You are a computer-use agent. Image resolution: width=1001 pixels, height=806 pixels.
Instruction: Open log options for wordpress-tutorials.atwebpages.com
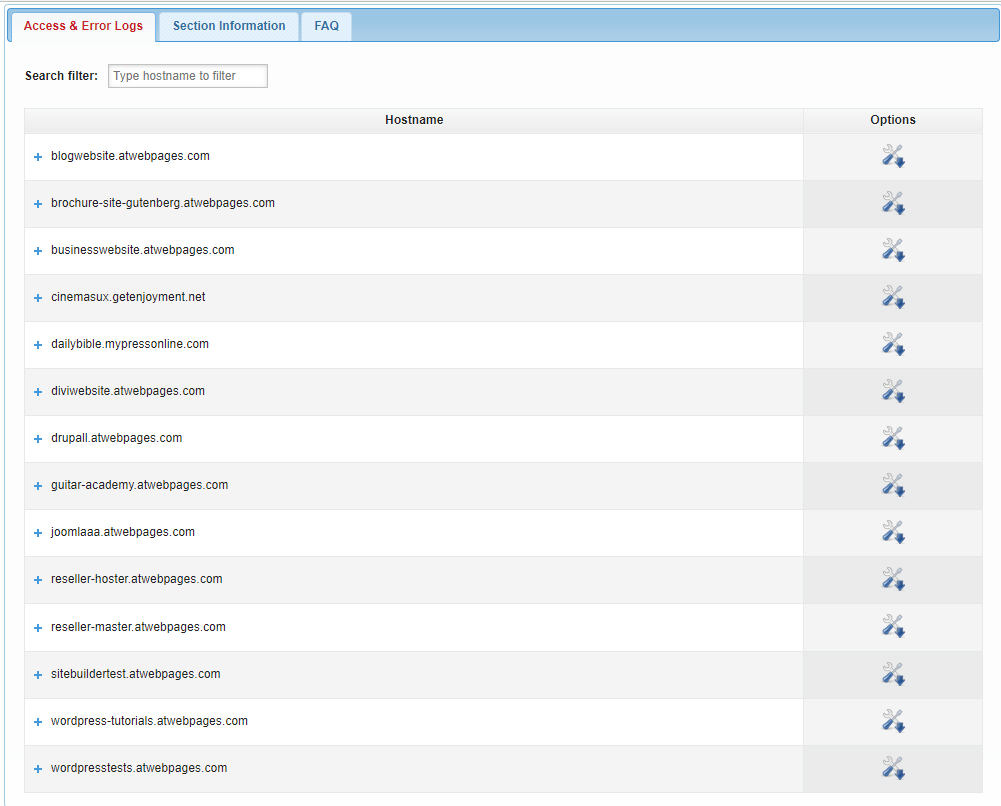pyautogui.click(x=893, y=721)
